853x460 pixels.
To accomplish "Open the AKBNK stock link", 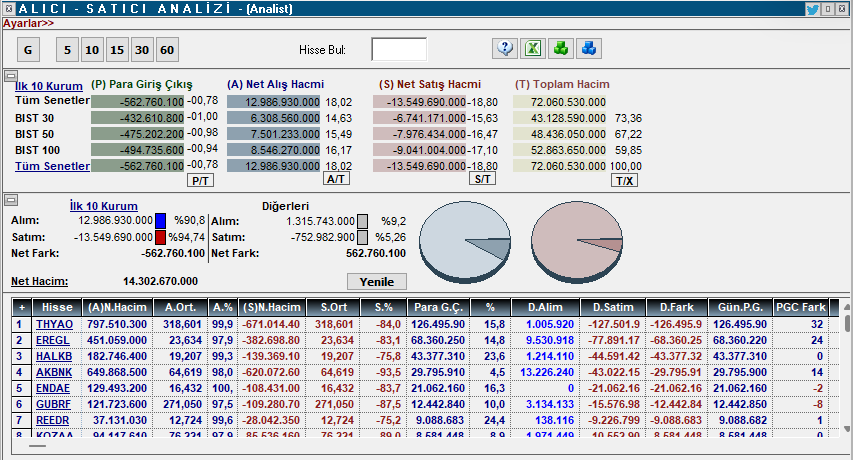I will (x=54, y=372).
